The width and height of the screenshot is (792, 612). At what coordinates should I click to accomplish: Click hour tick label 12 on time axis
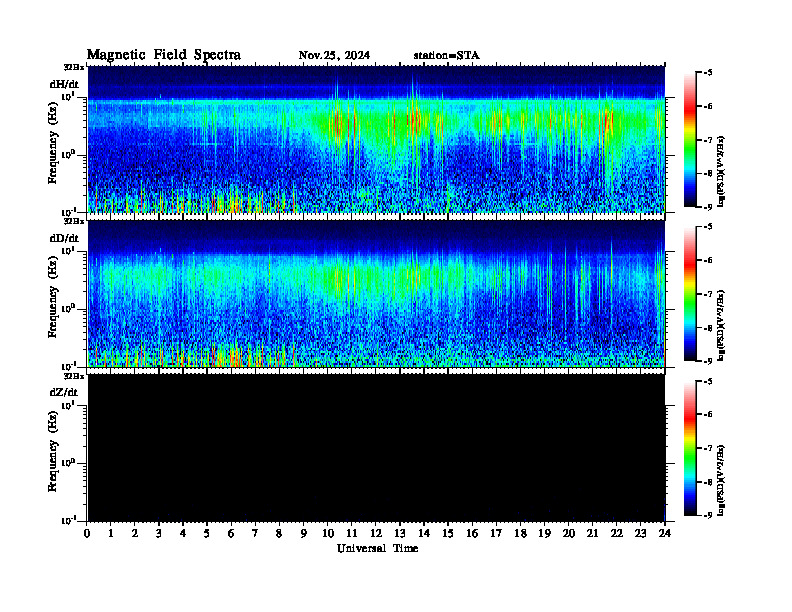(376, 534)
